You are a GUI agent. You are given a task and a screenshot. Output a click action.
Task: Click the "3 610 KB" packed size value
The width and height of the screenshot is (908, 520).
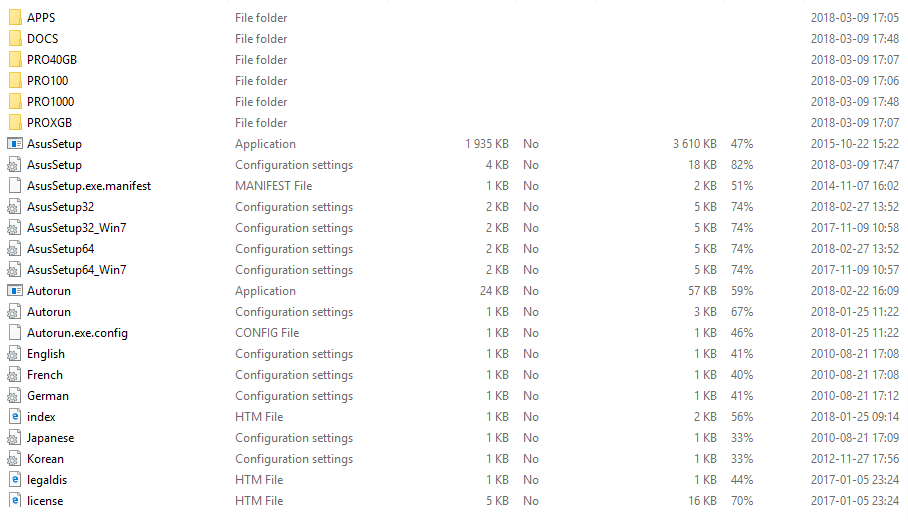(x=694, y=144)
